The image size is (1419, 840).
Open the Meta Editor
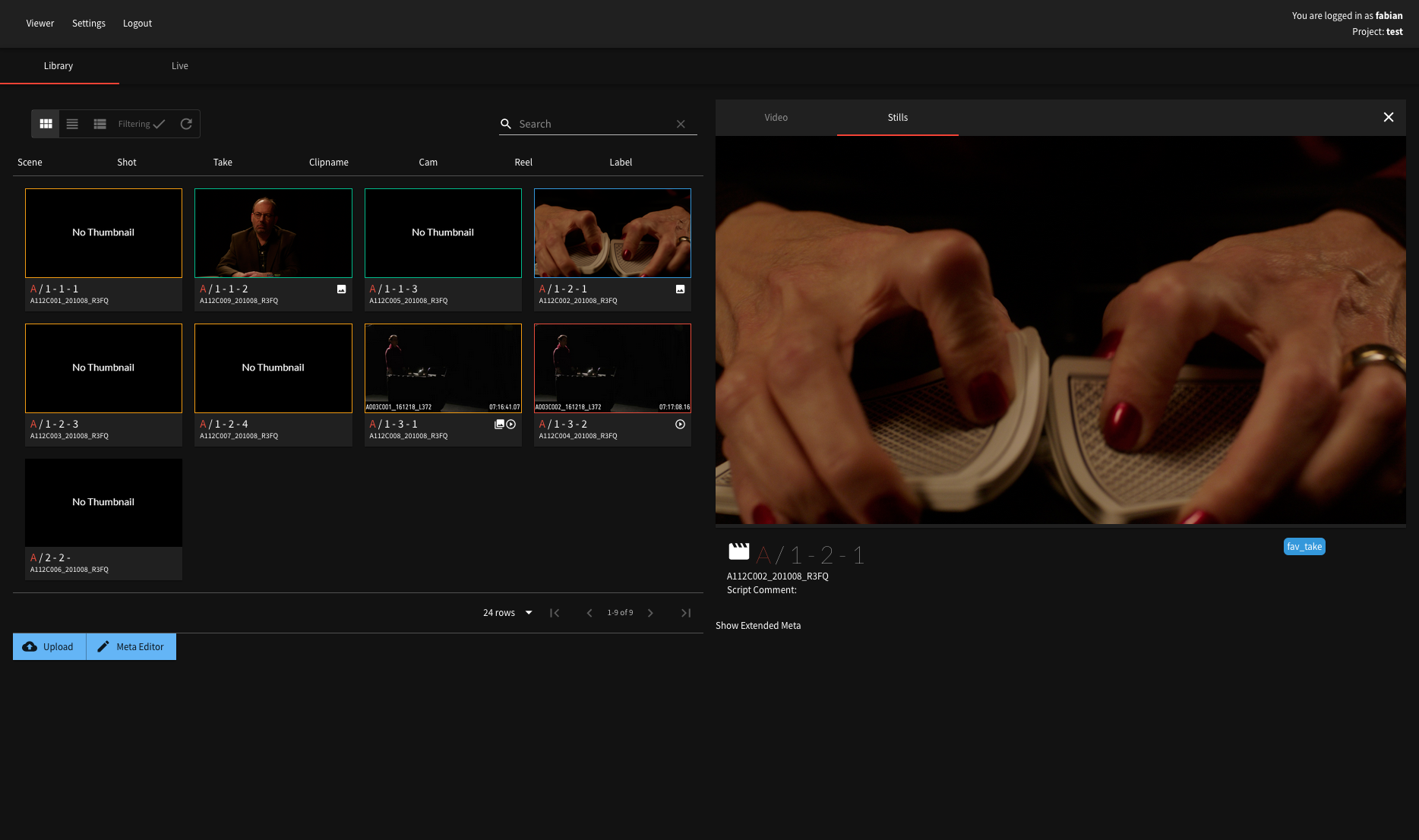point(131,646)
